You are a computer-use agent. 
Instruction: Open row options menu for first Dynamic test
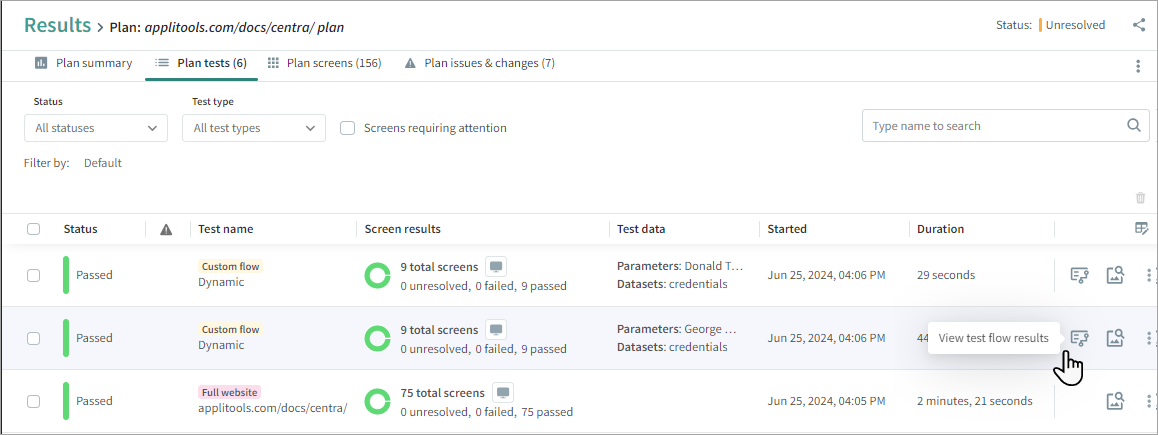1148,275
